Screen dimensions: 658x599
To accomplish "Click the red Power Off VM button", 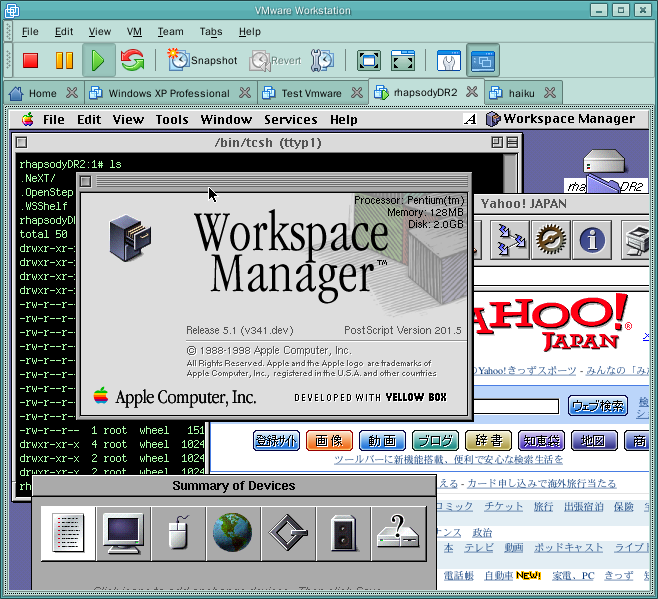I will point(30,60).
